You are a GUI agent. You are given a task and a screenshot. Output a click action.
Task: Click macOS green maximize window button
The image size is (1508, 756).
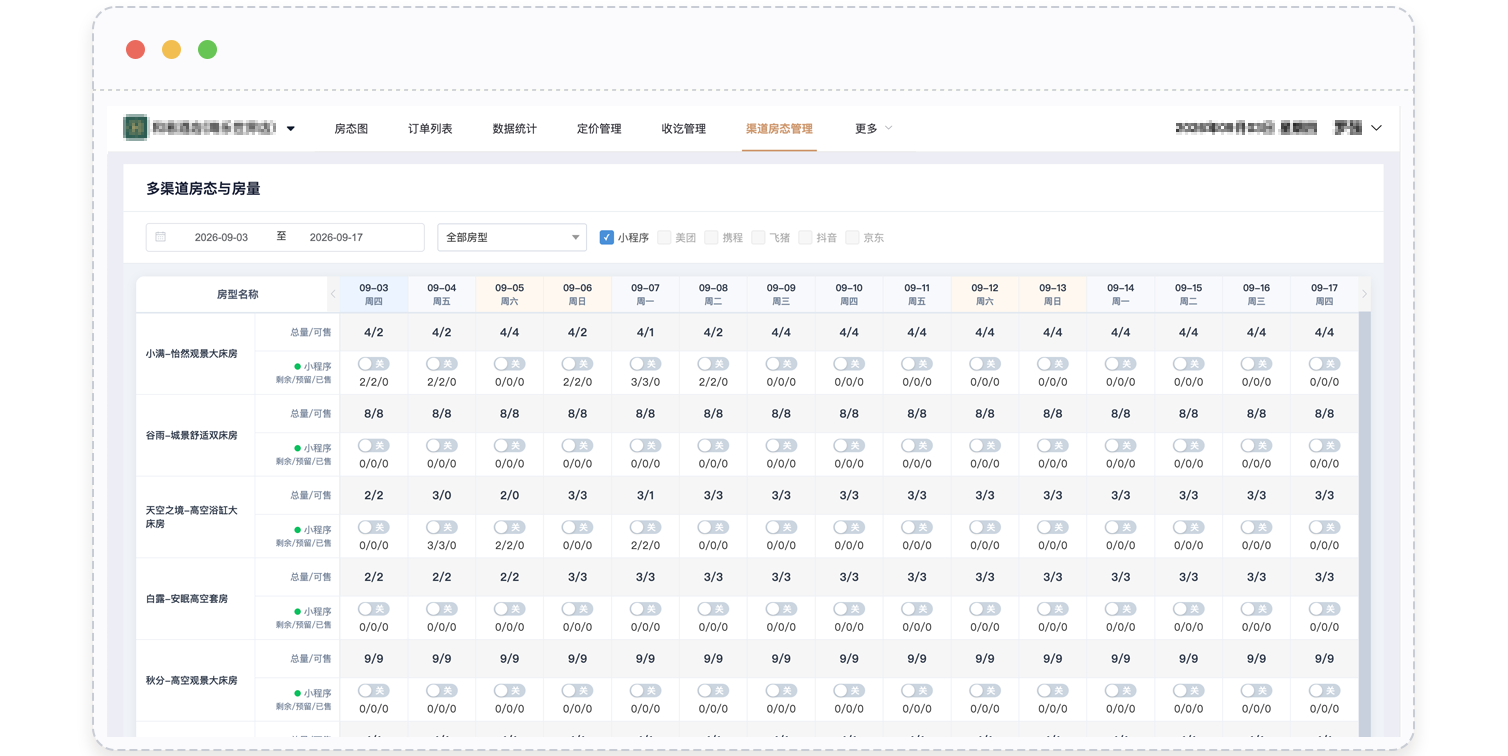207,49
